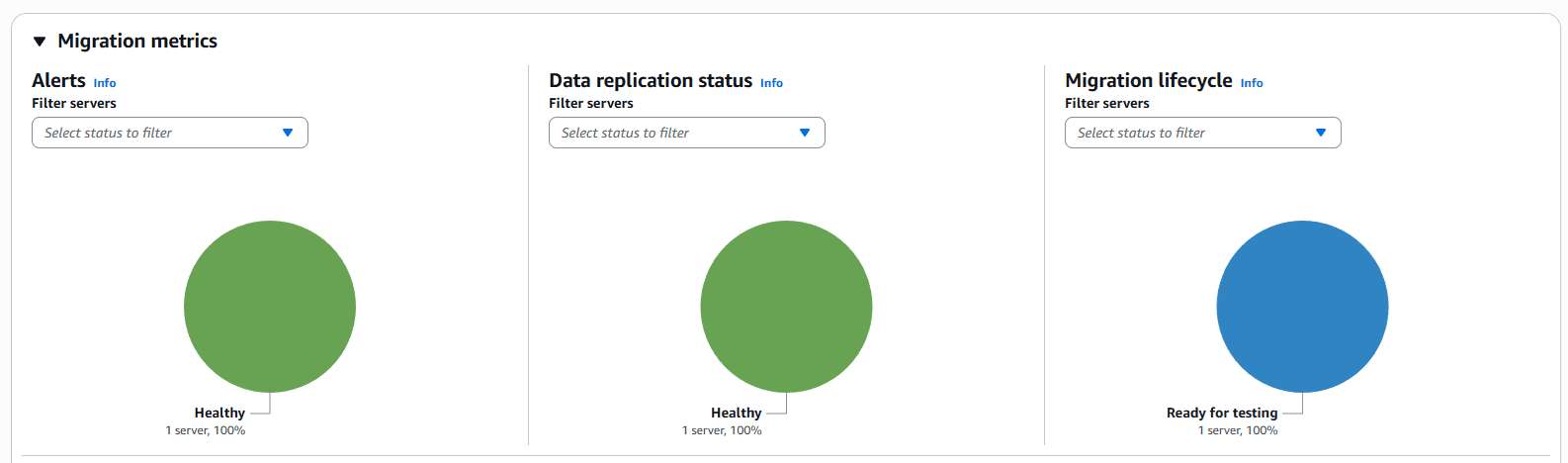The height and width of the screenshot is (463, 1568).
Task: Click the Migration metrics heading
Action: point(137,41)
